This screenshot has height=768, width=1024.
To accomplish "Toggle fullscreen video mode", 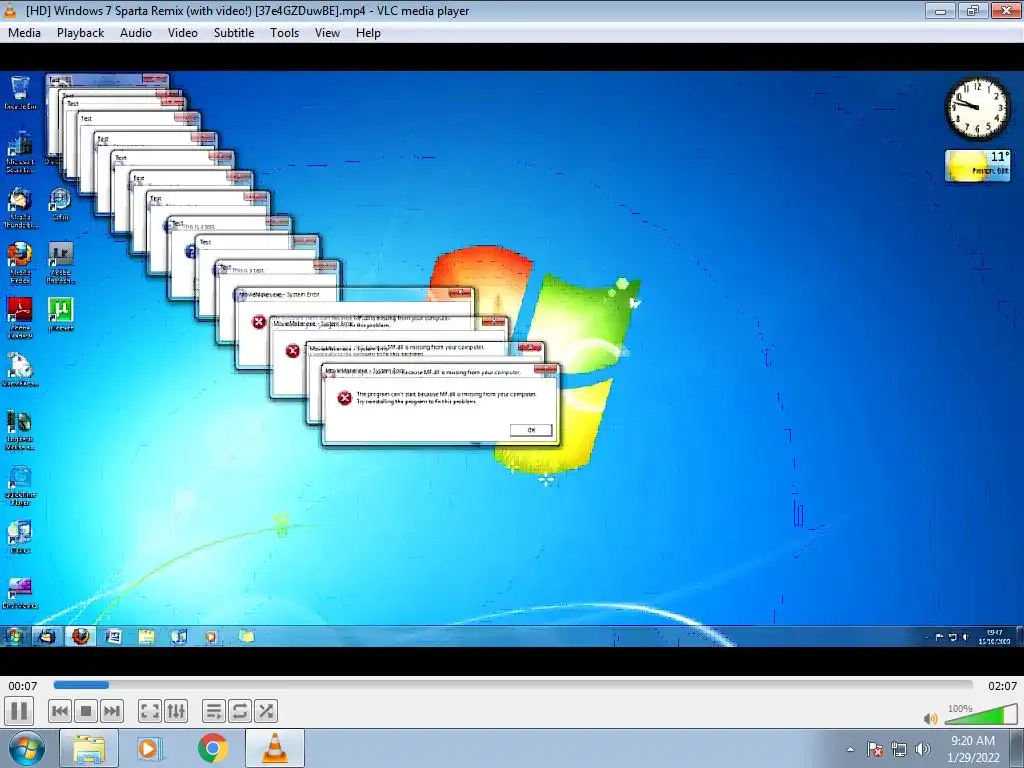I will point(150,711).
